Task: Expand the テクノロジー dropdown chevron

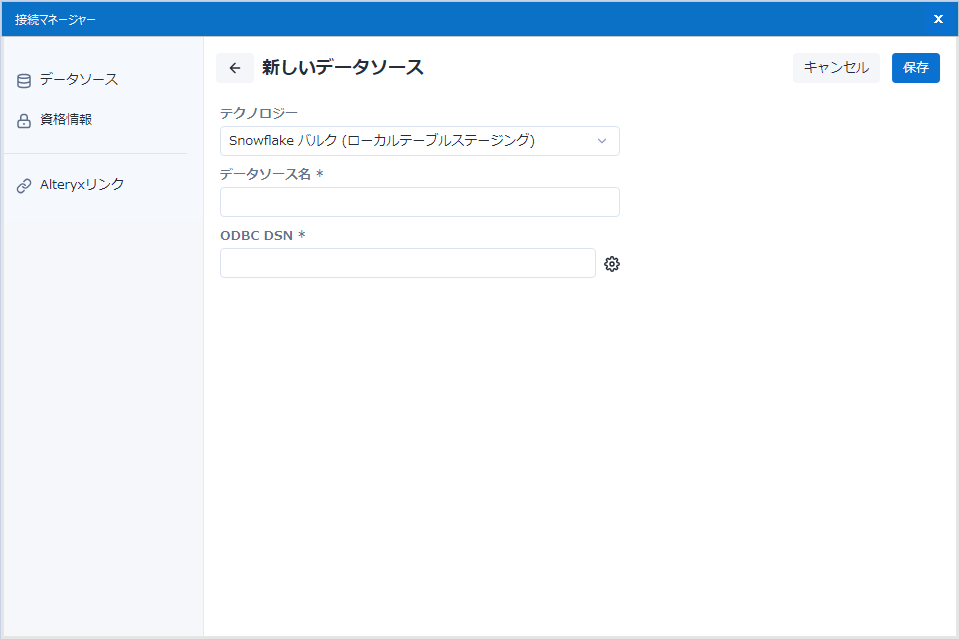Action: pos(602,141)
